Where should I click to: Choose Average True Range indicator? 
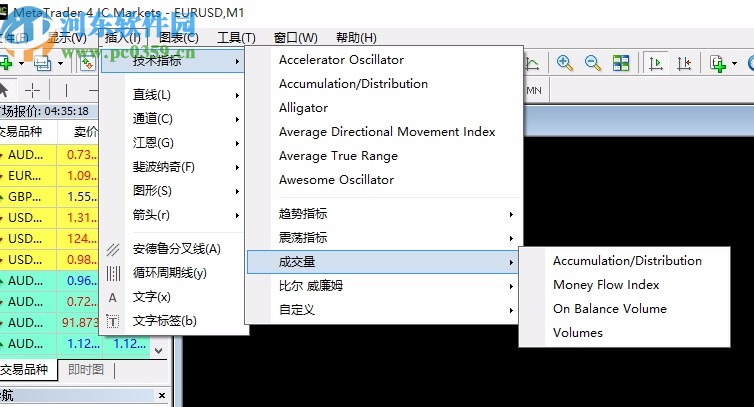[x=339, y=156]
